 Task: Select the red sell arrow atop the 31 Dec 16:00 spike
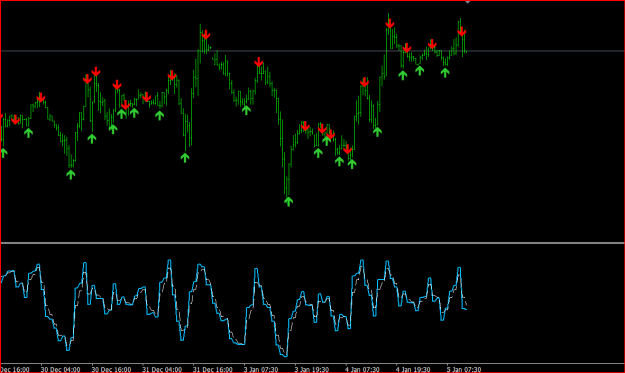coord(206,34)
